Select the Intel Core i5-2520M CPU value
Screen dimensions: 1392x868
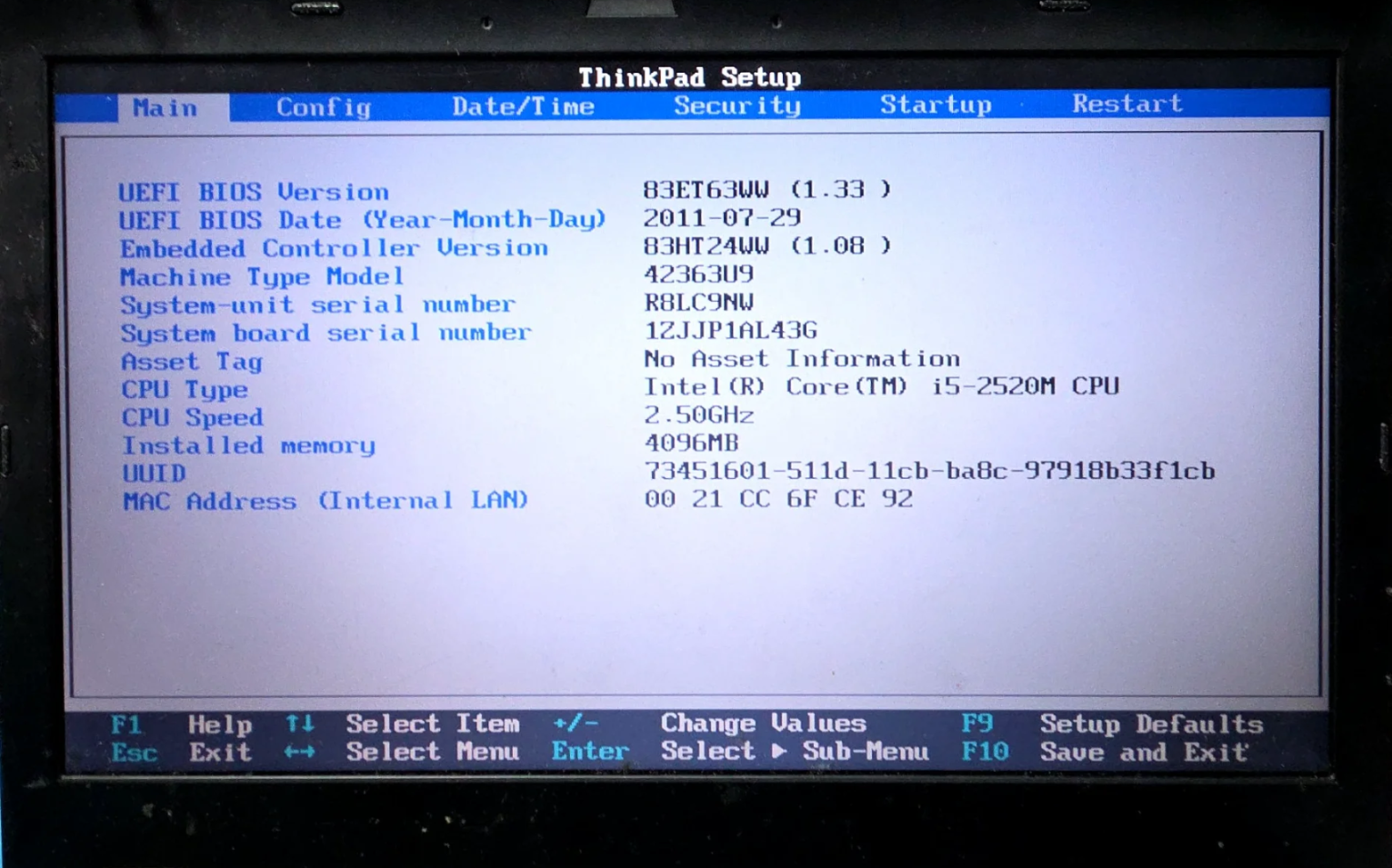[x=881, y=386]
